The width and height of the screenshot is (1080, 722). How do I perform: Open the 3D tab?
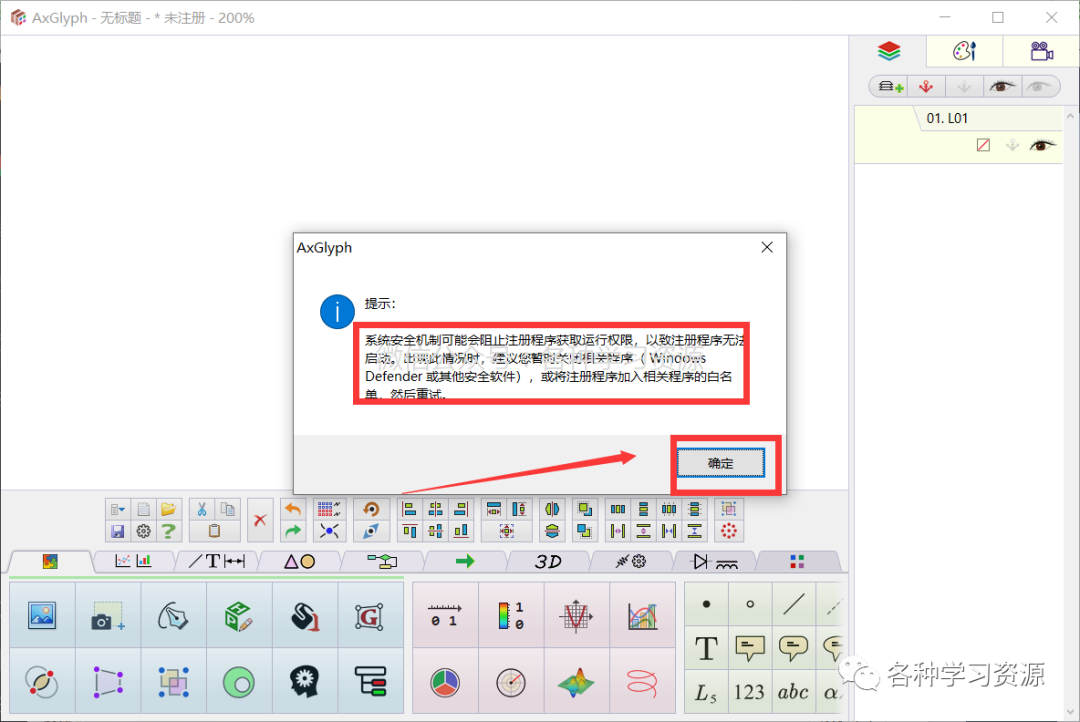tap(548, 561)
